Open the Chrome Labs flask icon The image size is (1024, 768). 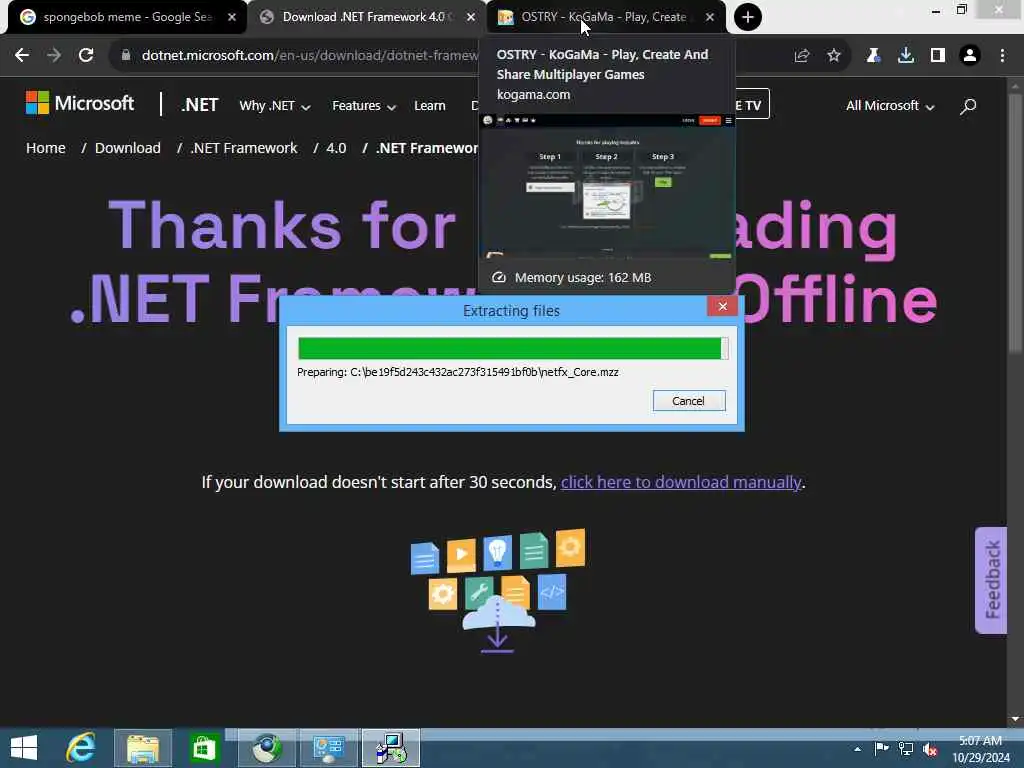[x=873, y=56]
